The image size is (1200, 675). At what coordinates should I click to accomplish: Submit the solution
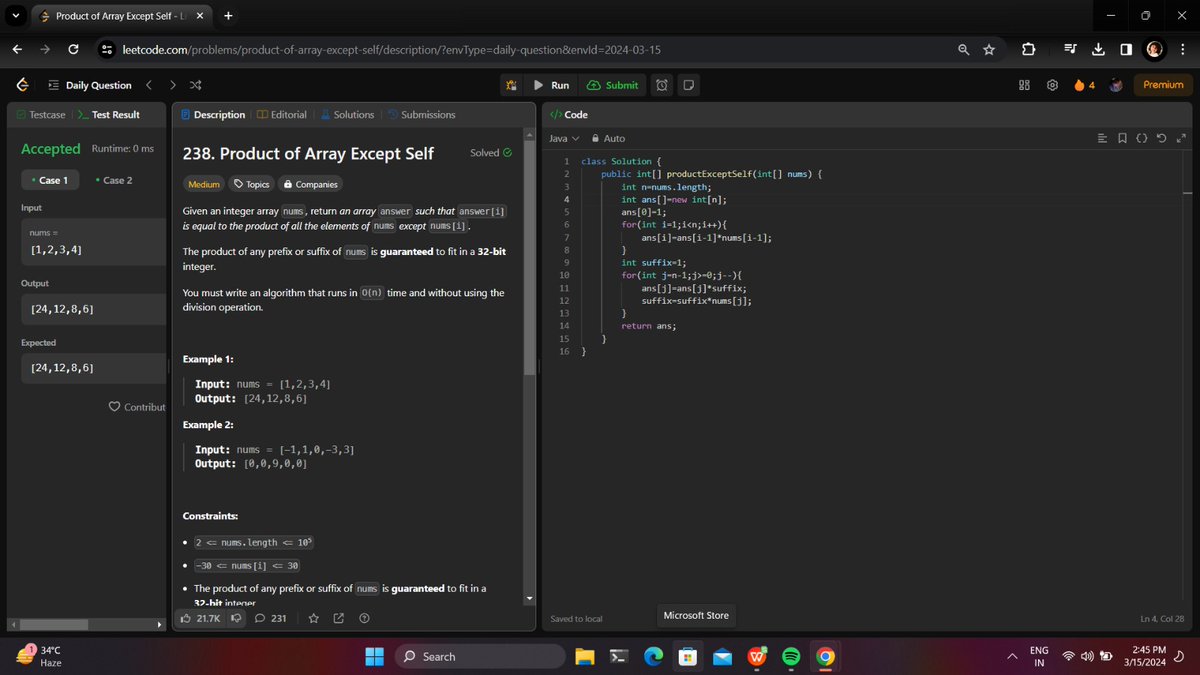612,85
